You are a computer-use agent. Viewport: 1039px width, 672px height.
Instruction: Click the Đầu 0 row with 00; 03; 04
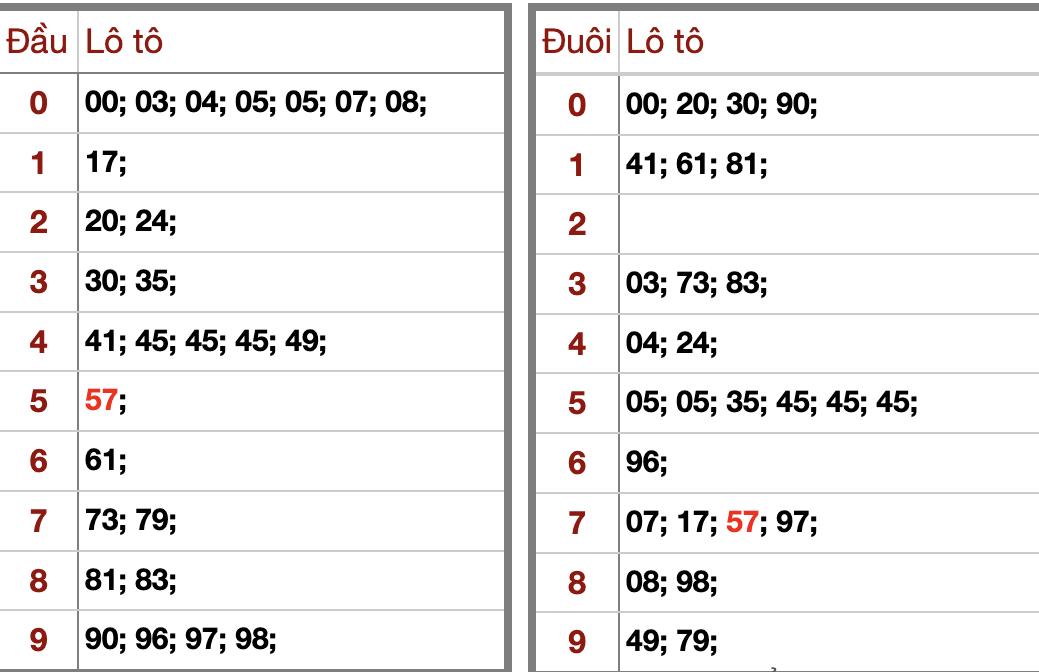[x=256, y=102]
